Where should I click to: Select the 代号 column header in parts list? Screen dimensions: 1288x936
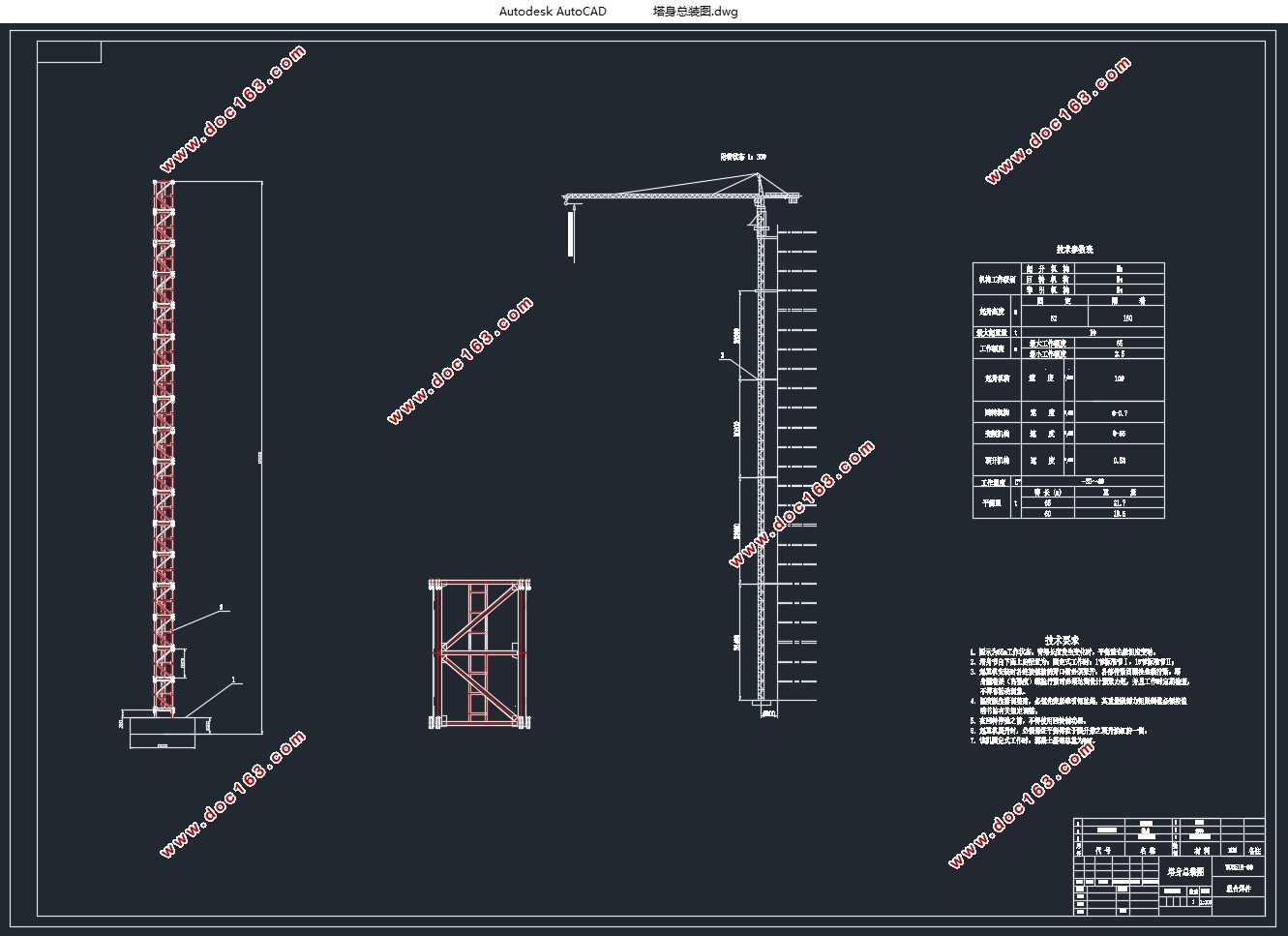tap(1102, 850)
